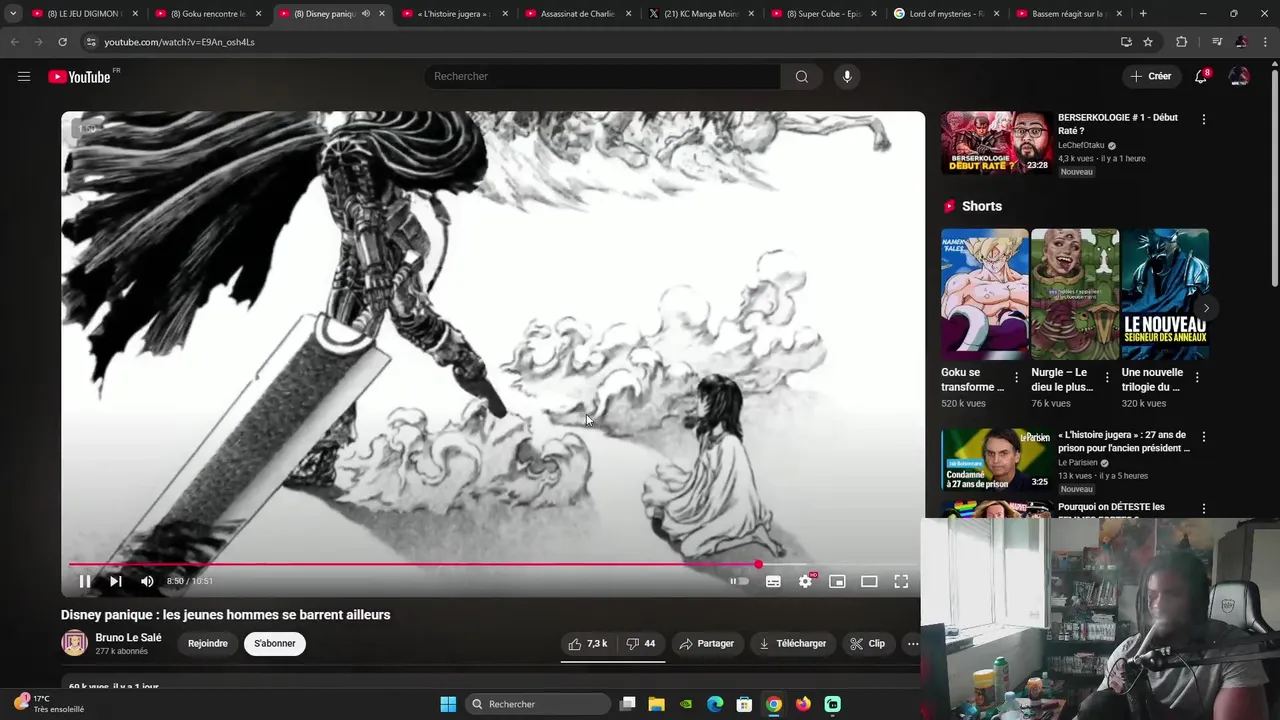
Task: Focus the YouTube Rechercher search field
Action: [602, 76]
